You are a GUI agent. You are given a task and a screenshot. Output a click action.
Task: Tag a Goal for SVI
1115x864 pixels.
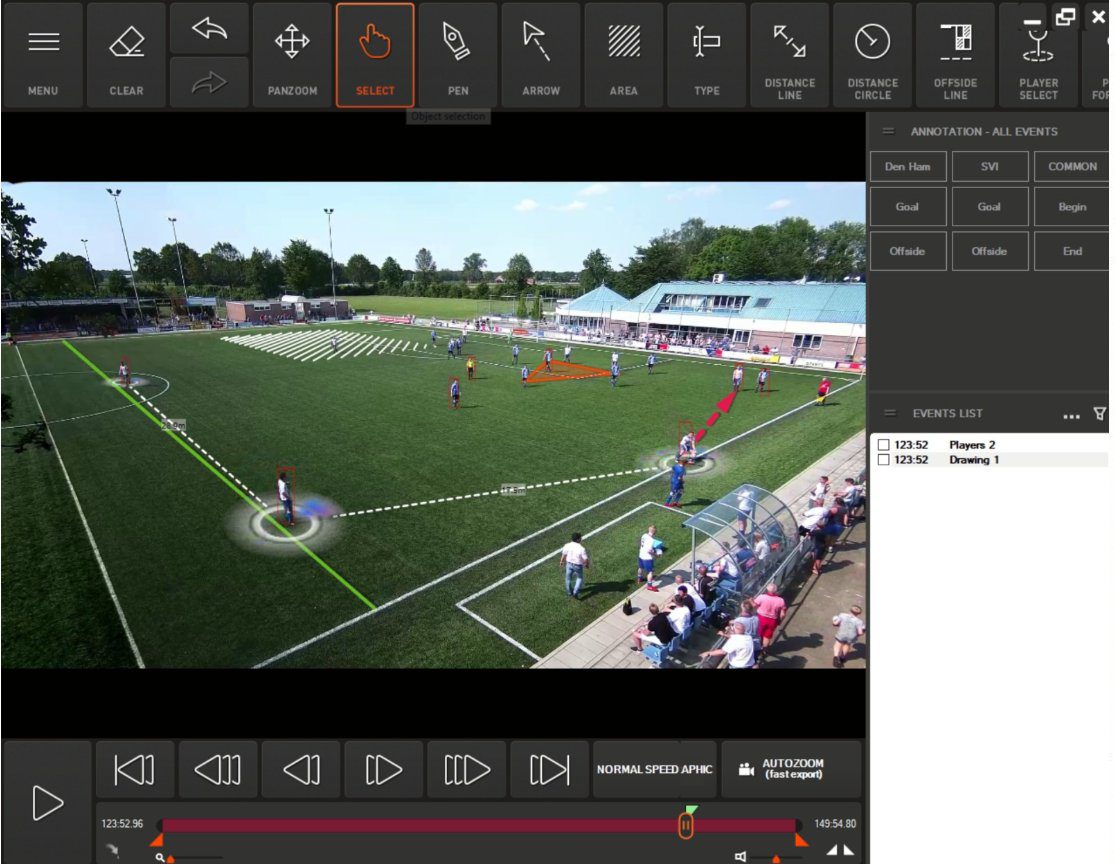[990, 207]
